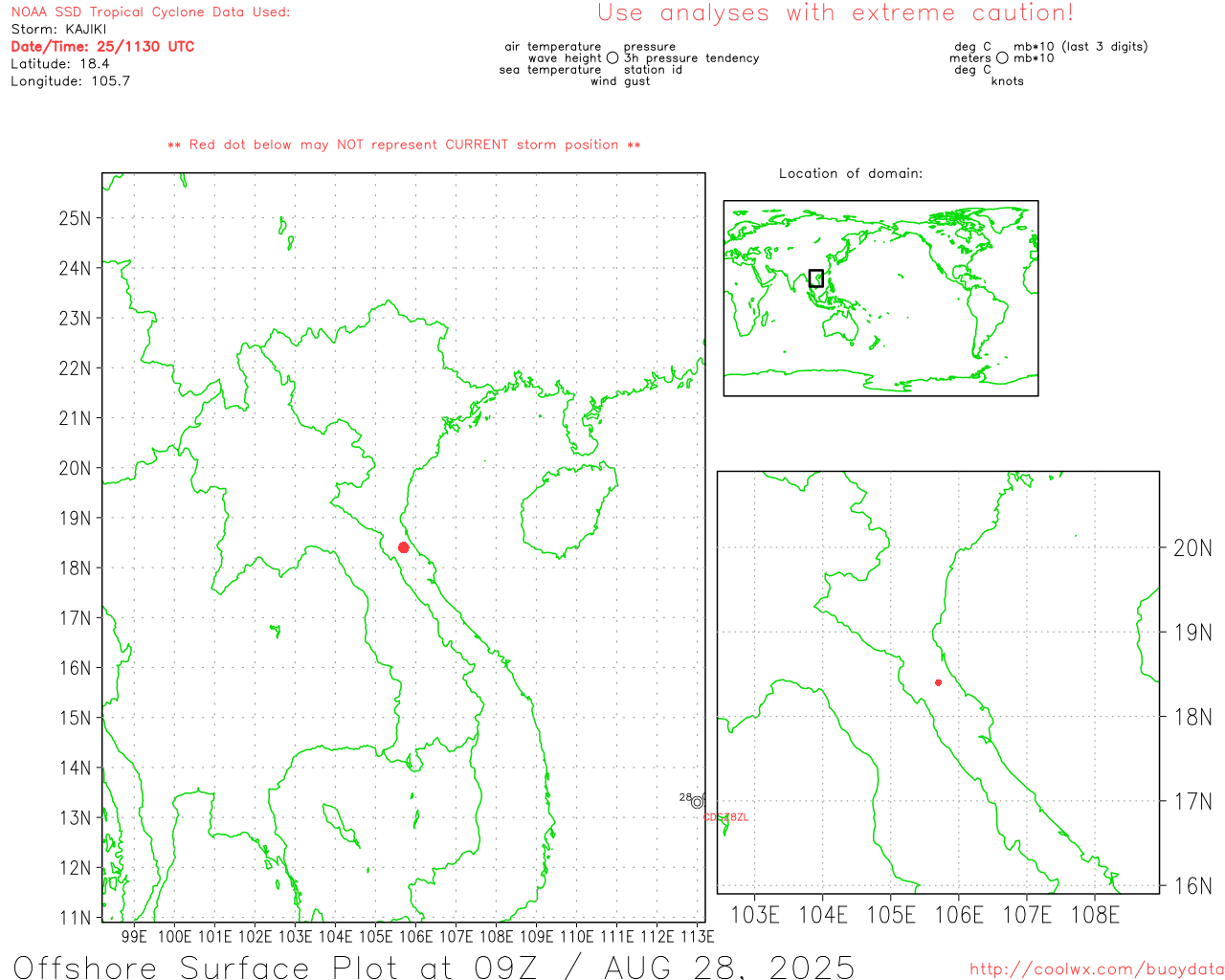Click the 'wind gust' legend label
Screen dimensions: 1225x980
point(620,81)
